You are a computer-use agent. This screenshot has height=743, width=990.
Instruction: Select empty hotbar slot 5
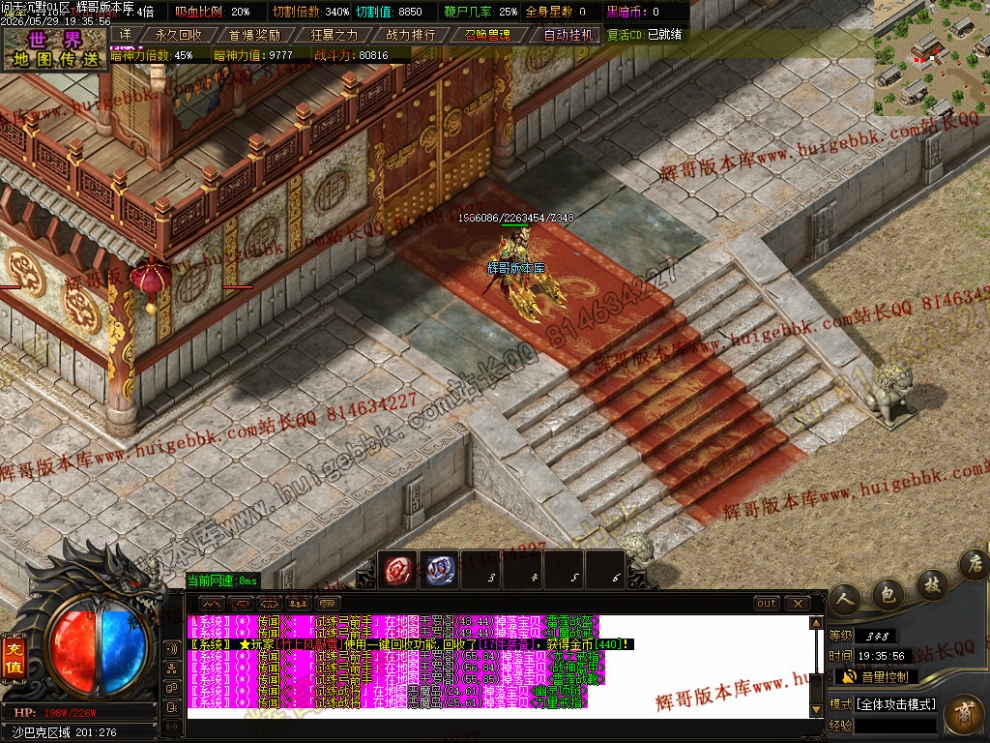[564, 571]
